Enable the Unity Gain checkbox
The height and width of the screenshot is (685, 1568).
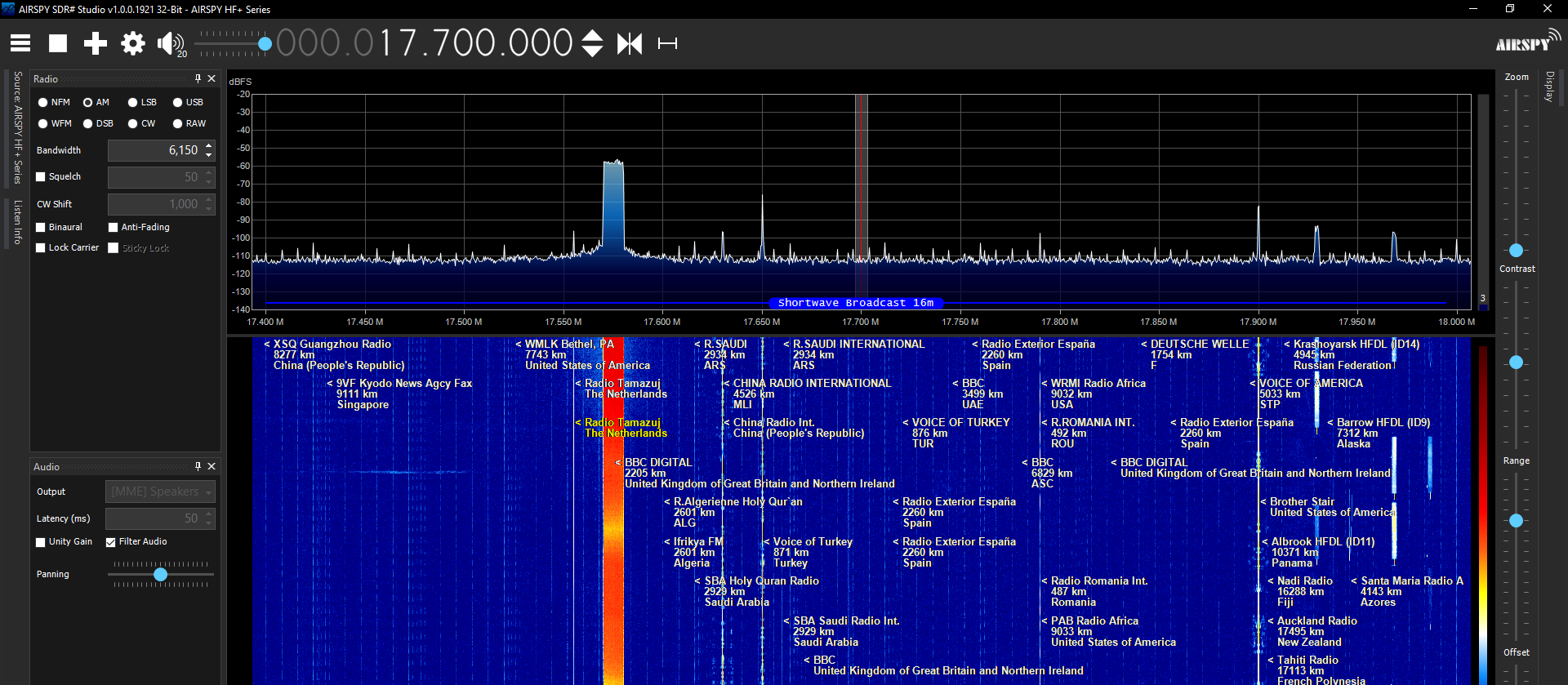[x=41, y=541]
